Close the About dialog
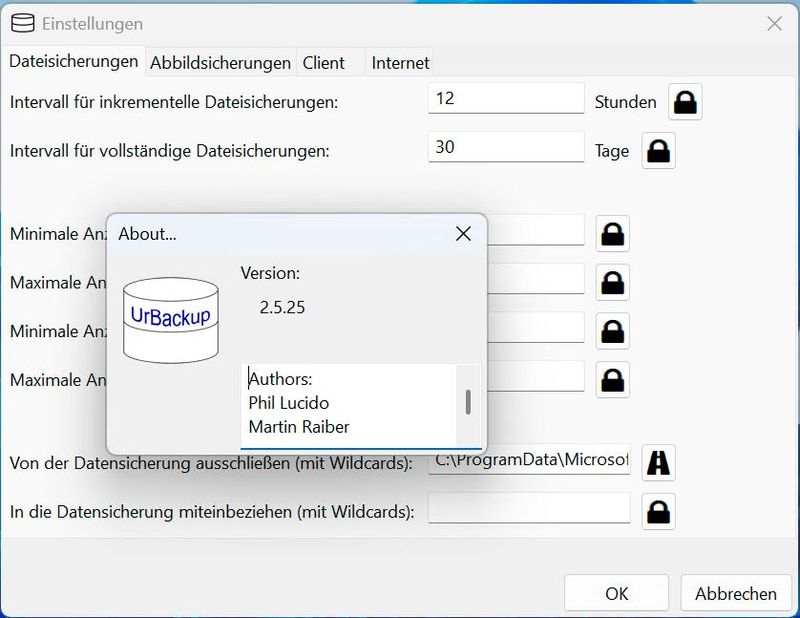 pyautogui.click(x=462, y=232)
